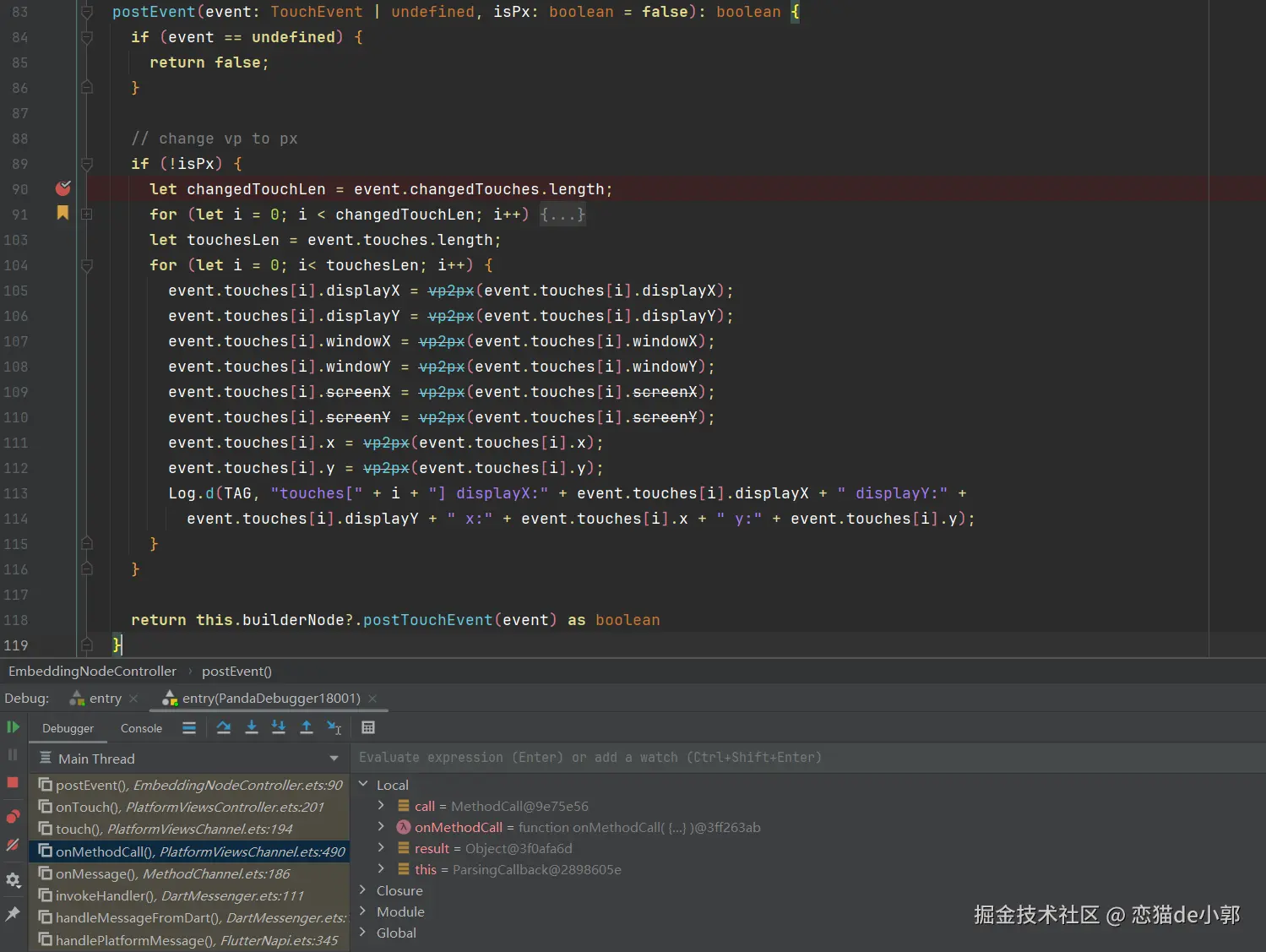
Task: Open View Breakpoints with red circles icon
Action: [13, 816]
